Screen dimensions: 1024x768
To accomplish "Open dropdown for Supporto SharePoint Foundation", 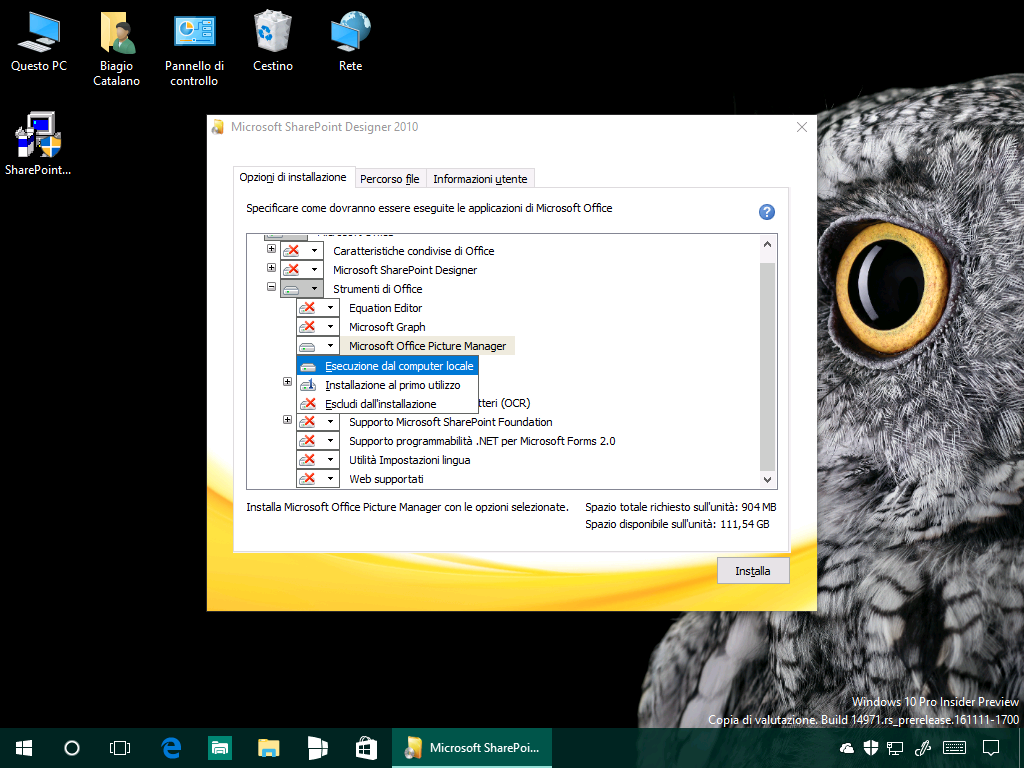I will pos(331,422).
